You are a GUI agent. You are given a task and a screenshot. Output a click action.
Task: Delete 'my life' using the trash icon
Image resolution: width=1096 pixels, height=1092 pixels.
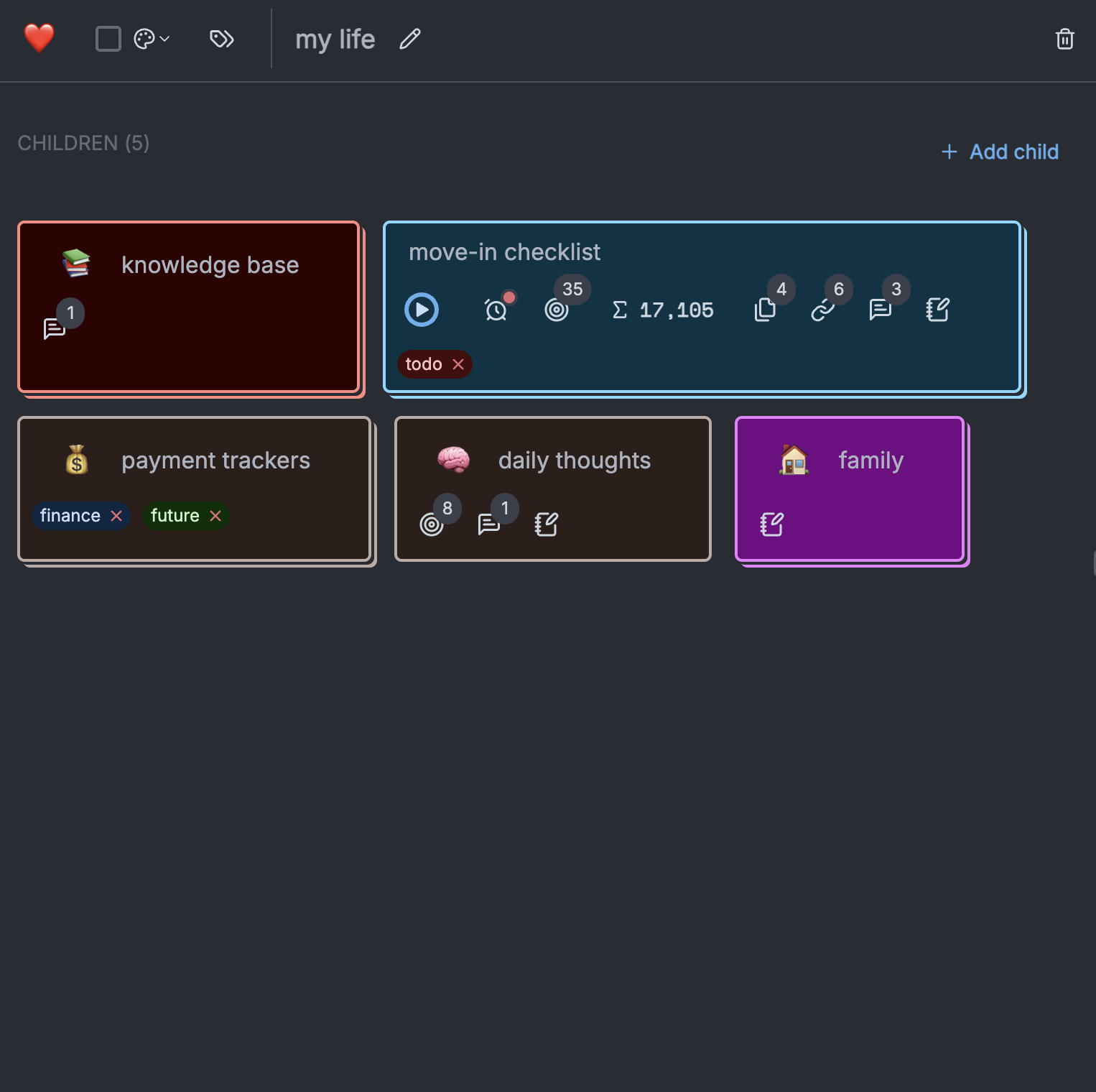(1065, 39)
